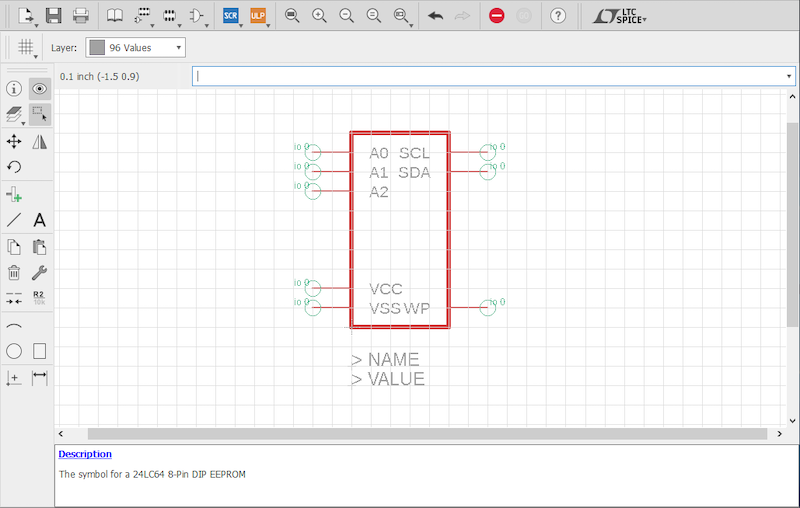Save the library with the floppy icon

point(54,16)
